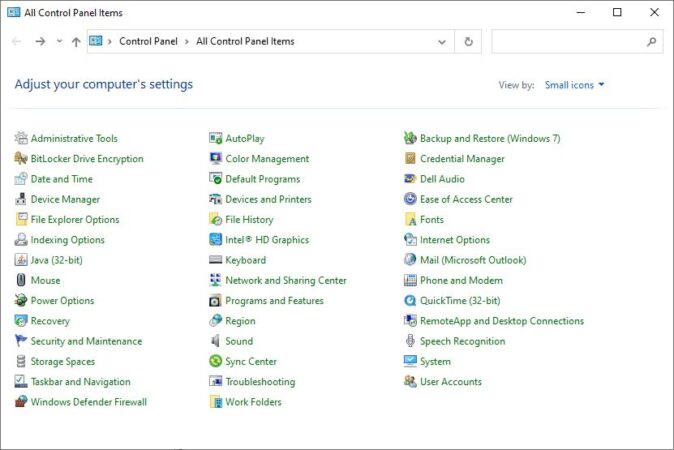The height and width of the screenshot is (450, 674).
Task: Open the address bar history dropdown
Action: (442, 42)
